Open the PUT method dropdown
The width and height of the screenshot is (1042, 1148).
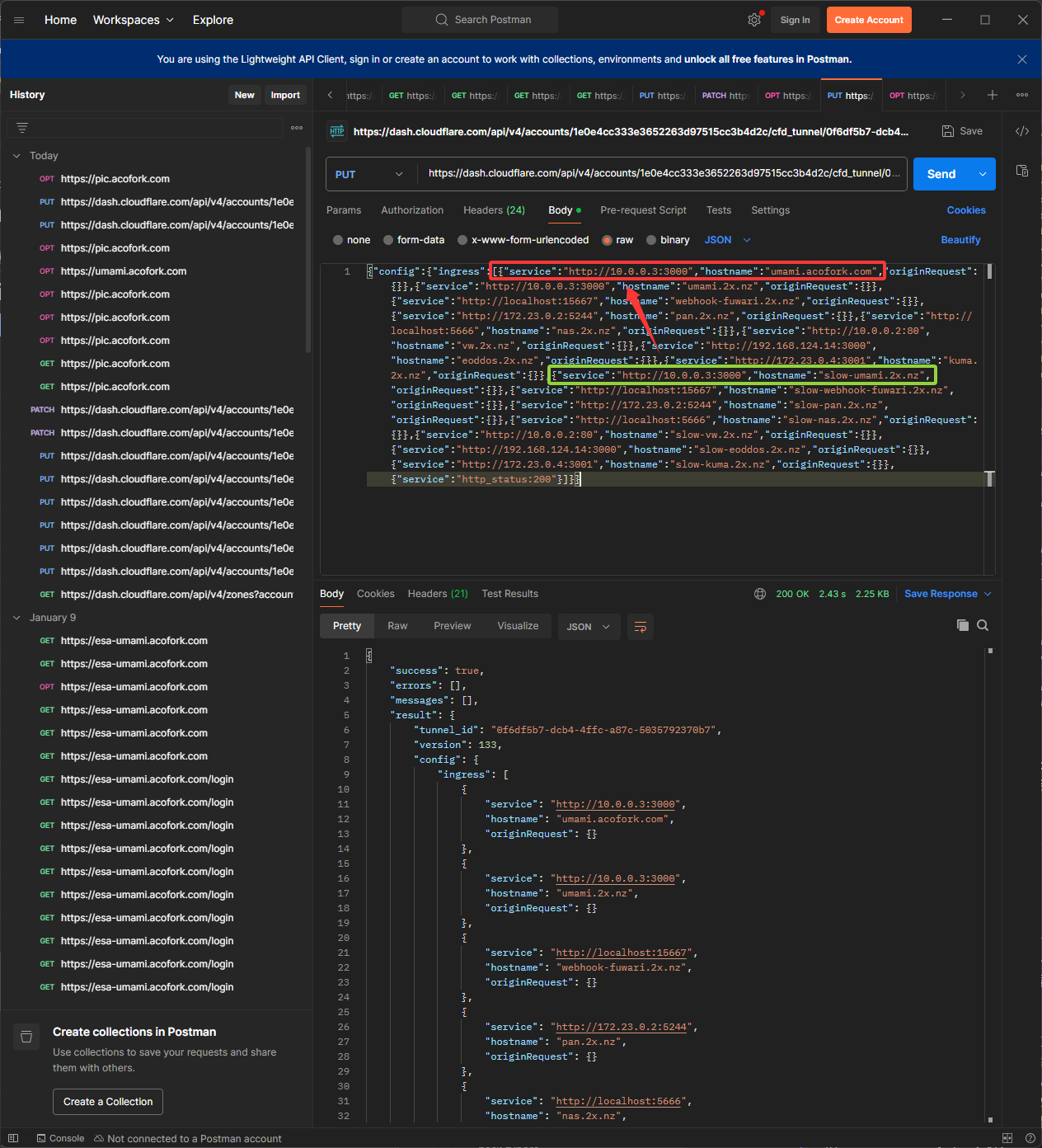tap(370, 174)
